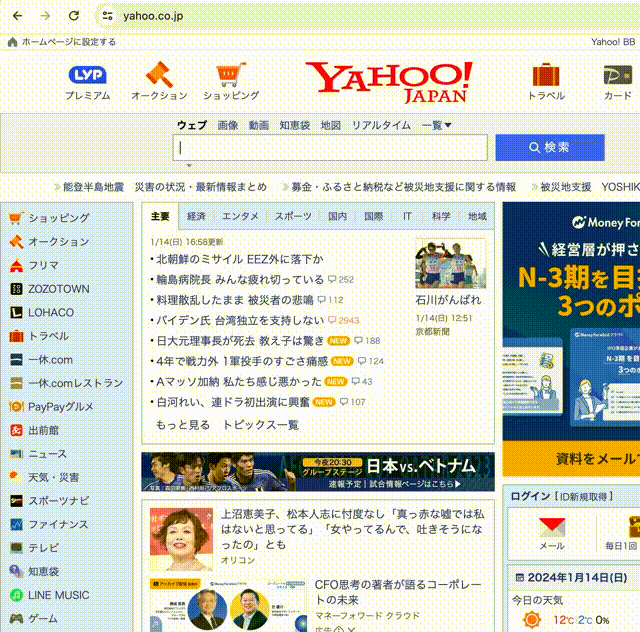The height and width of the screenshot is (632, 640).
Task: Open トラベル in the left sidebar
Action: tap(48, 336)
